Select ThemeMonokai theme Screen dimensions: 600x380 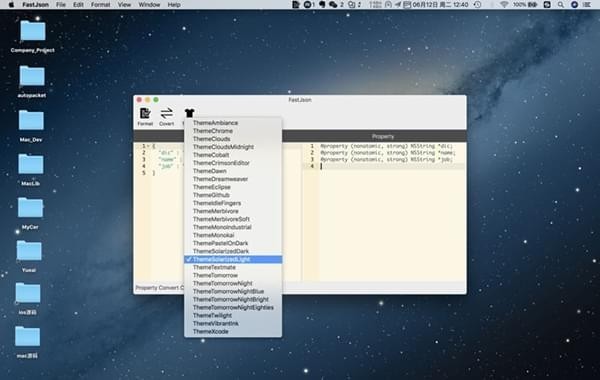coord(233,235)
